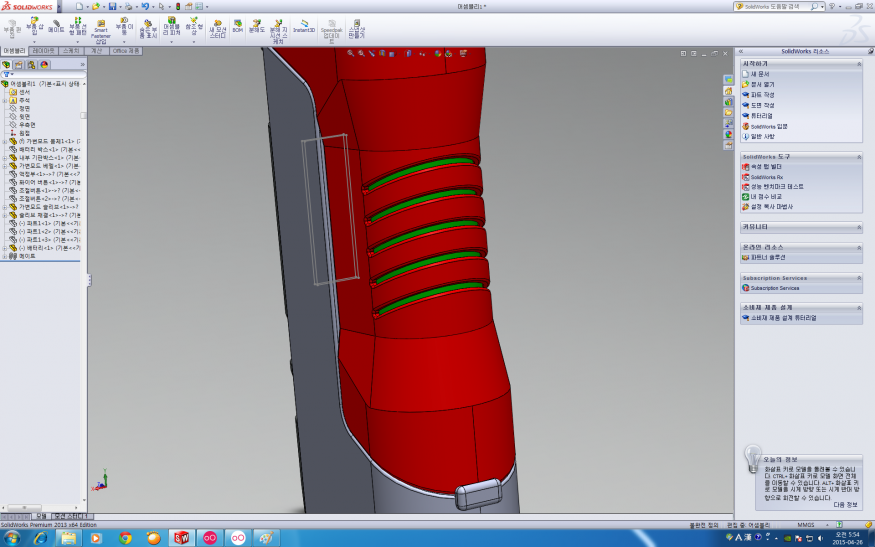Open the 파트너 솔루션 link

[768, 258]
